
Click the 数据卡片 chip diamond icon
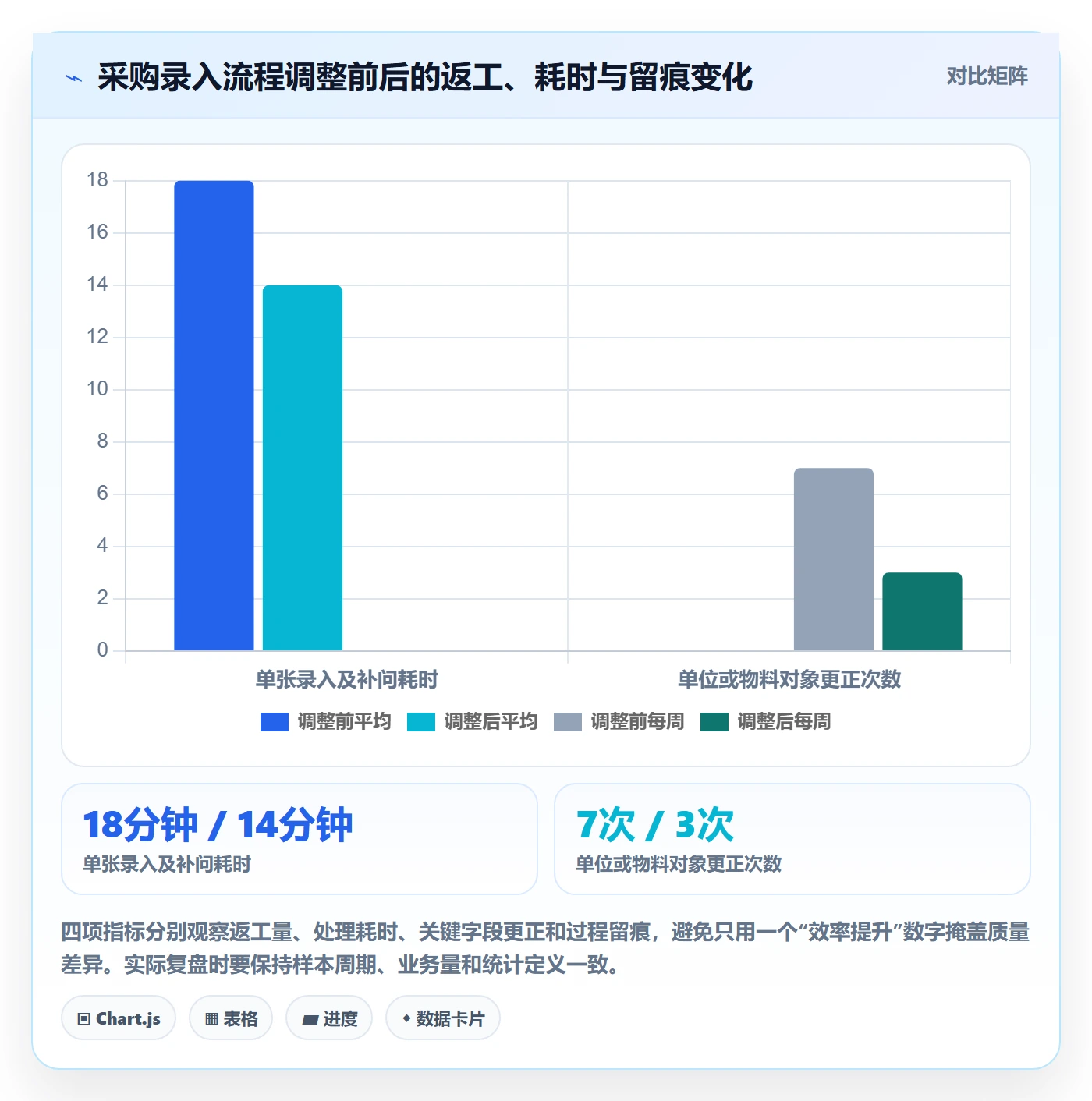[x=406, y=1018]
